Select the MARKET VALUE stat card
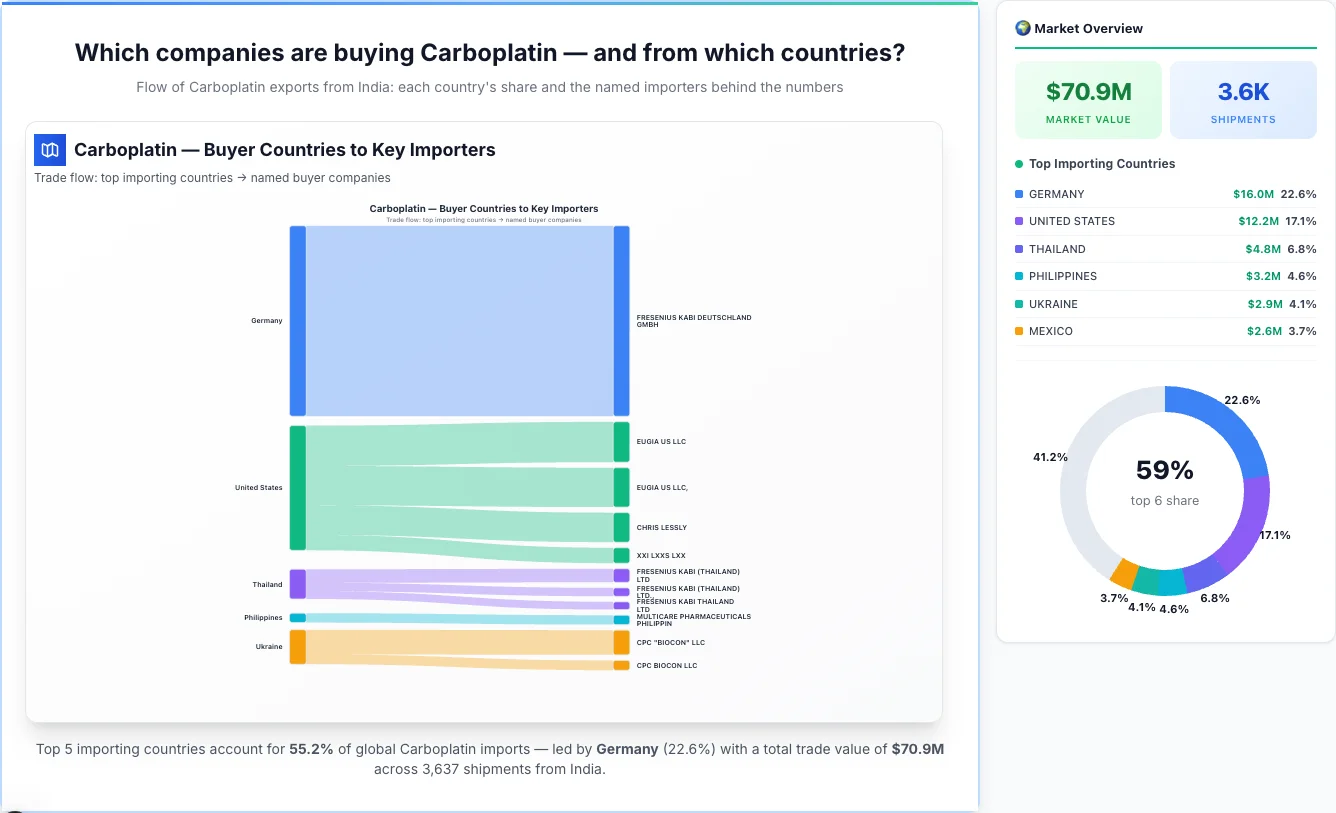The image size is (1336, 813). pyautogui.click(x=1088, y=99)
